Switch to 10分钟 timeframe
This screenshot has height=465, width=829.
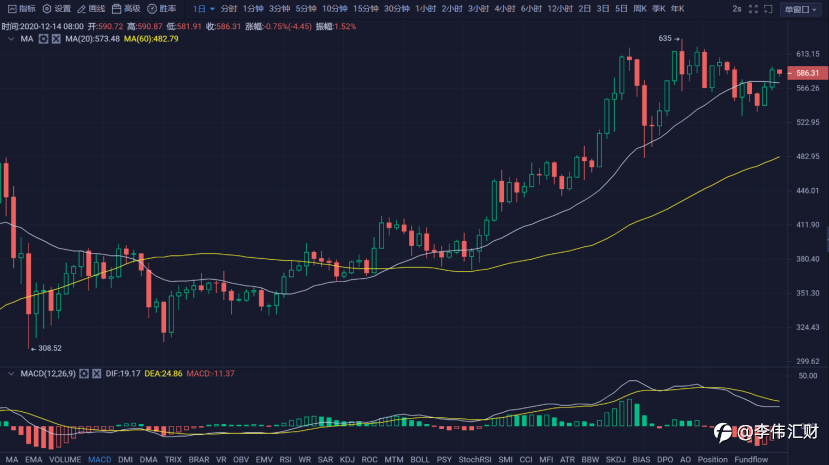(x=335, y=9)
